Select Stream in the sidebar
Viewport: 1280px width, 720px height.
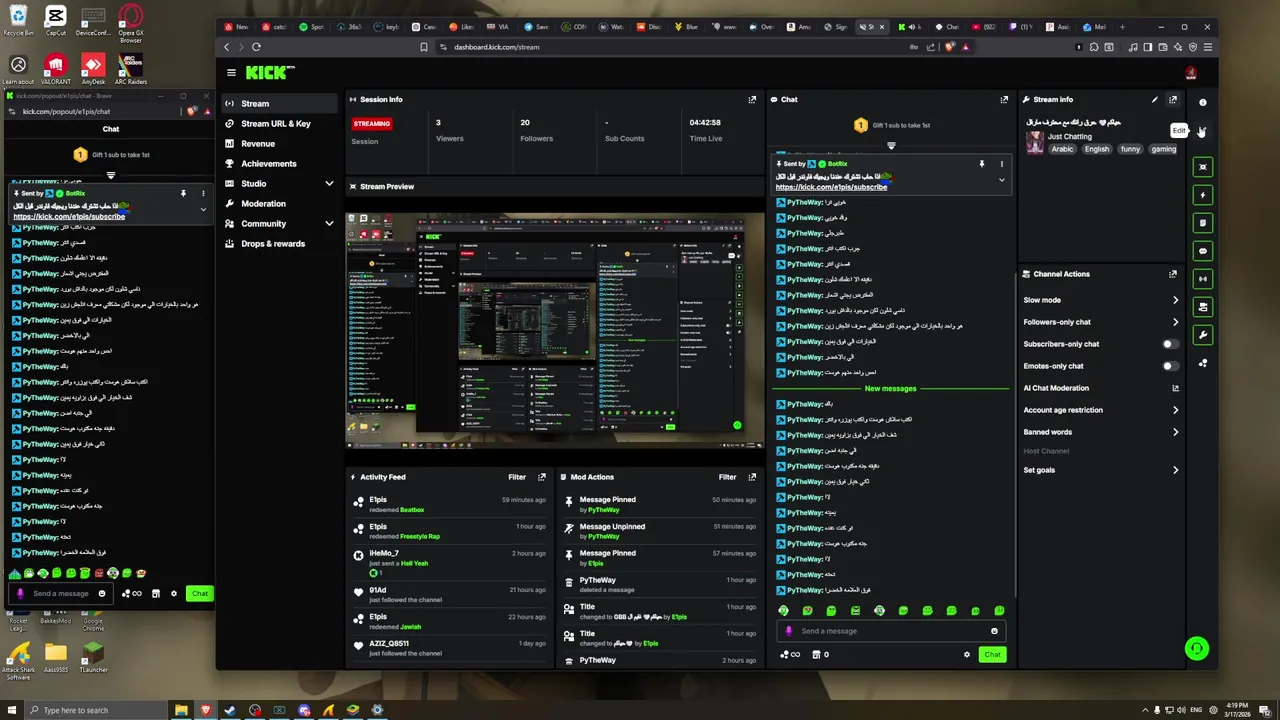(281, 103)
